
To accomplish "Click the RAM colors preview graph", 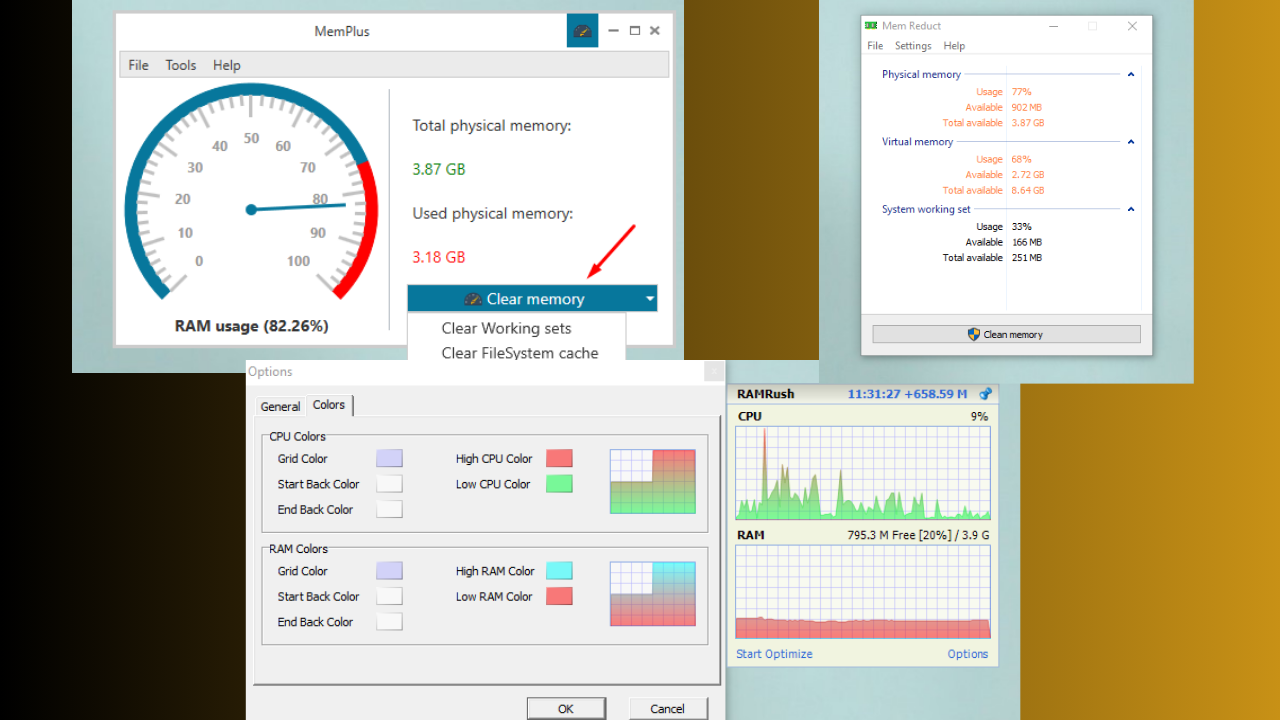I will [x=653, y=593].
